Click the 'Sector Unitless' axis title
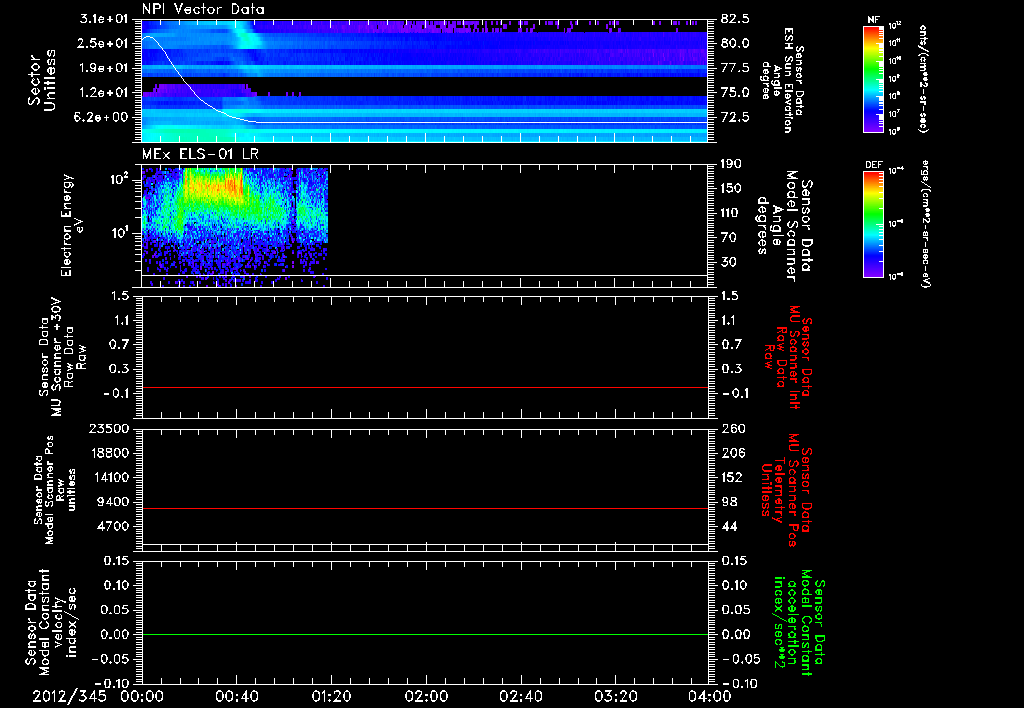1024x708 pixels. (42, 80)
